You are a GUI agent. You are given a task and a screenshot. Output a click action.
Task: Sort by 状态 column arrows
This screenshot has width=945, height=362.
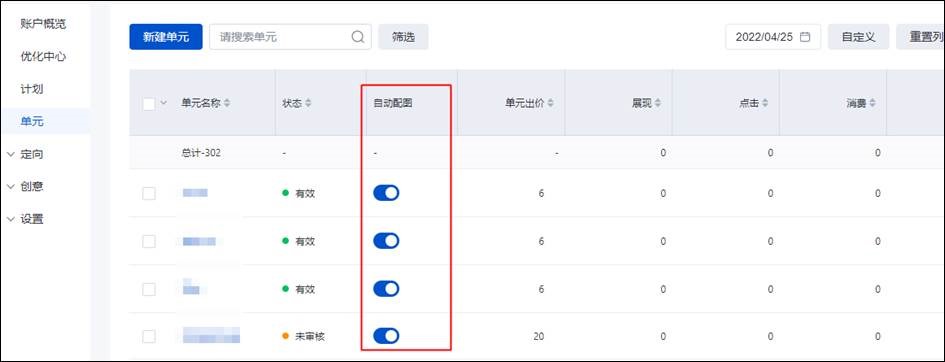click(x=308, y=103)
